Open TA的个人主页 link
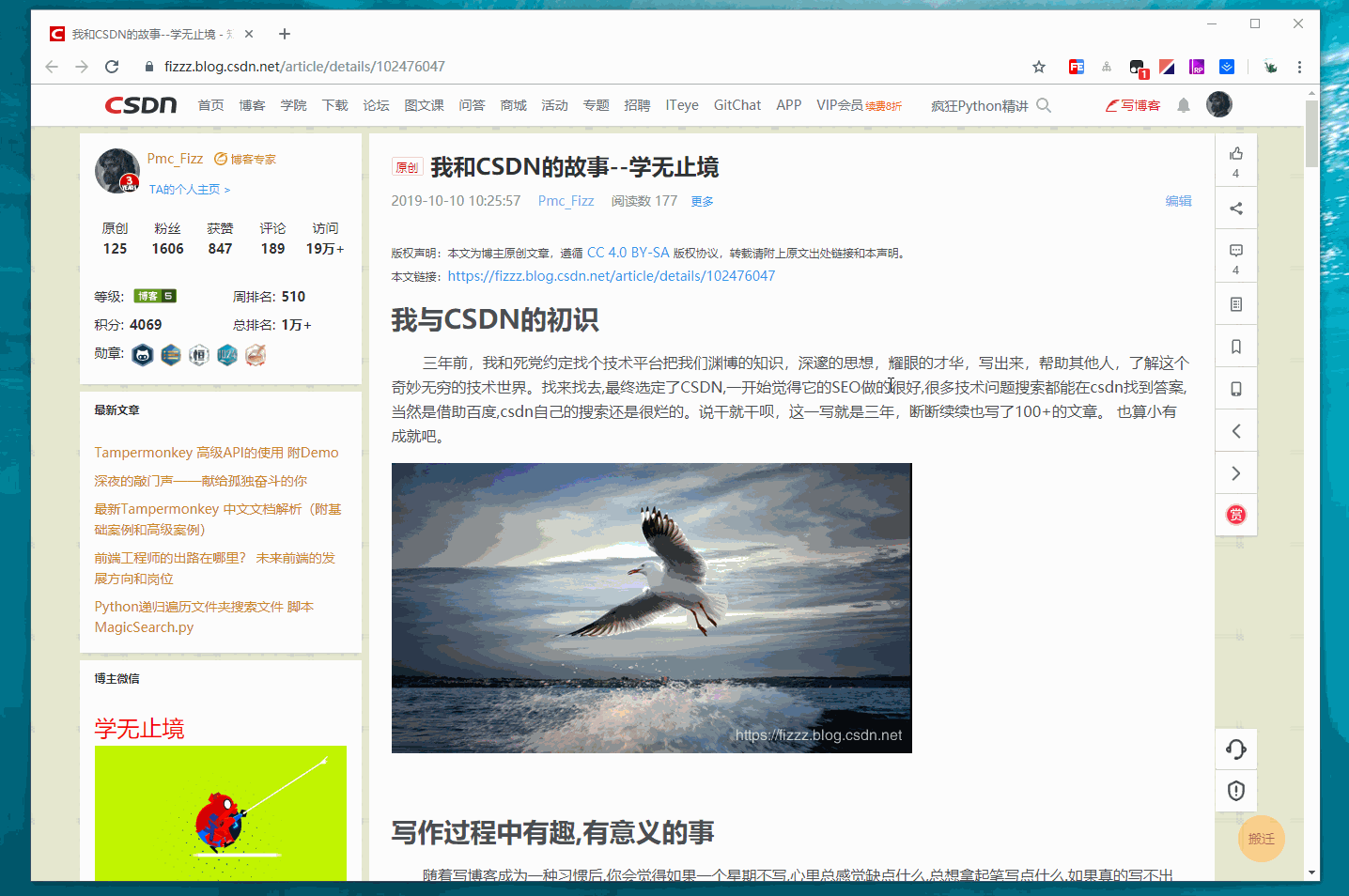1349x896 pixels. 190,190
